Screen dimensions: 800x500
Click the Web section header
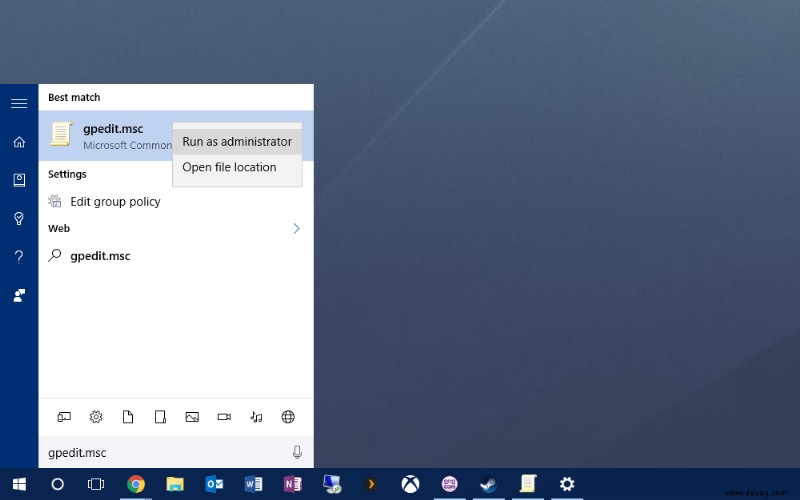pos(59,229)
